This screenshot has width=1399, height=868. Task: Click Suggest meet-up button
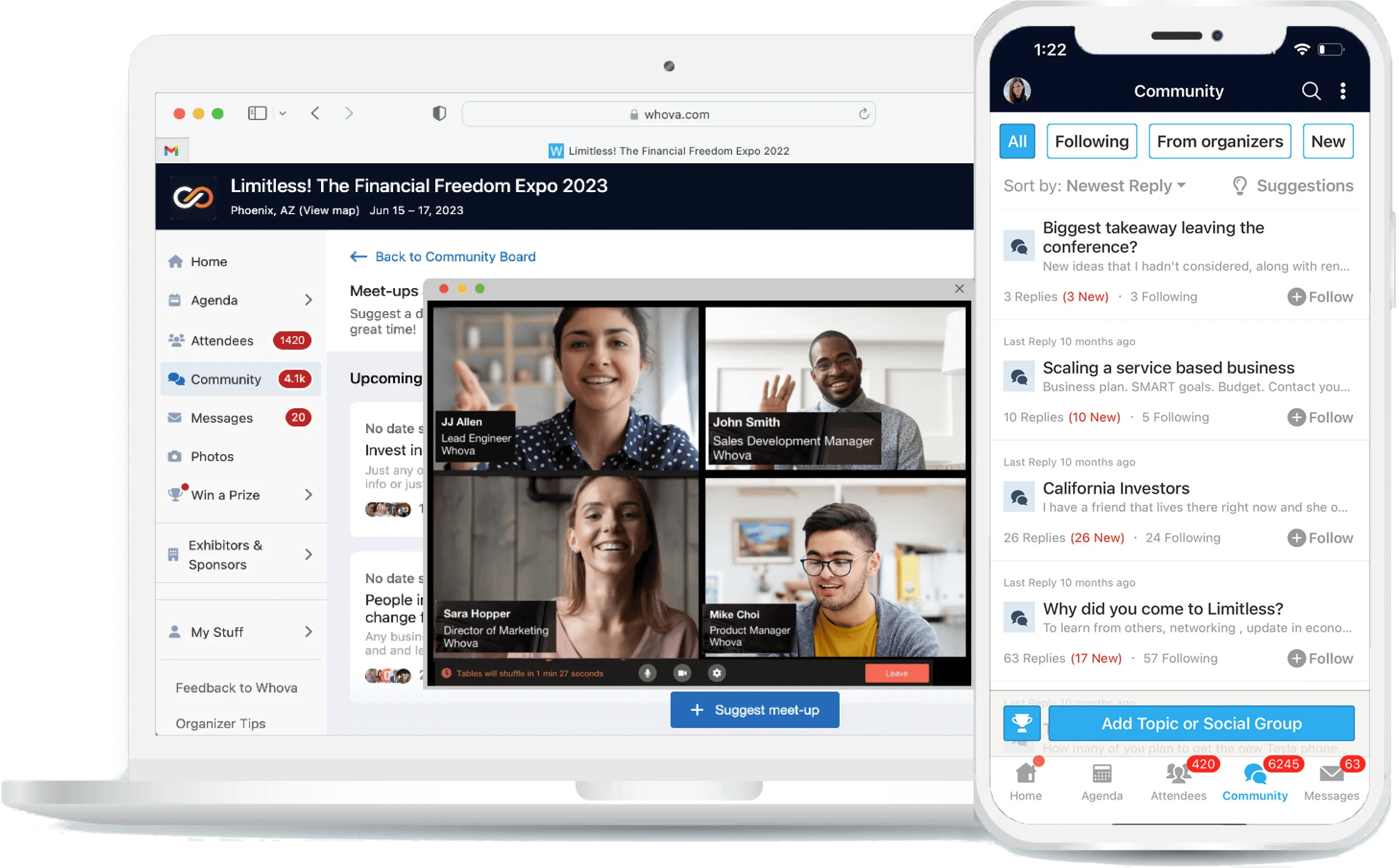click(754, 710)
